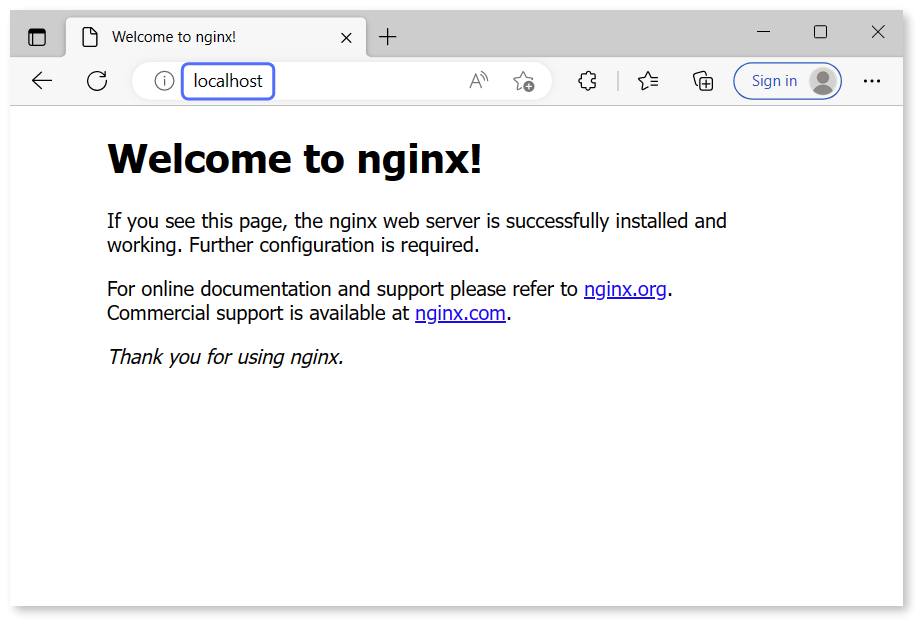Follow the nginx.org documentation link
Viewport: 918px width, 621px height.
(625, 289)
